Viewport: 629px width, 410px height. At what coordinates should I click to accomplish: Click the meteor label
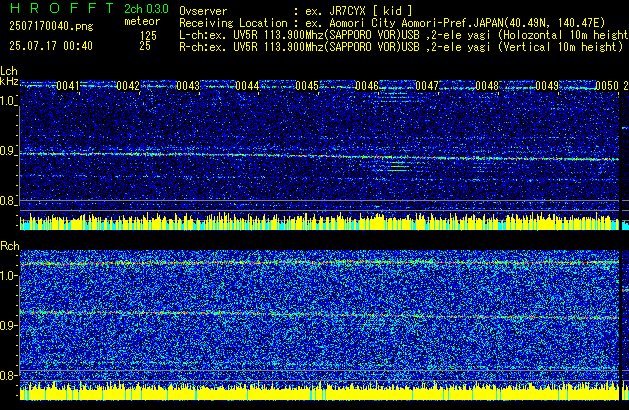tap(142, 21)
